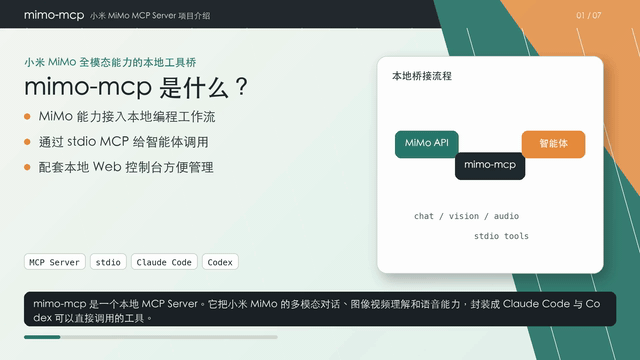Click the stdio tools label
The width and height of the screenshot is (640, 360).
click(501, 236)
